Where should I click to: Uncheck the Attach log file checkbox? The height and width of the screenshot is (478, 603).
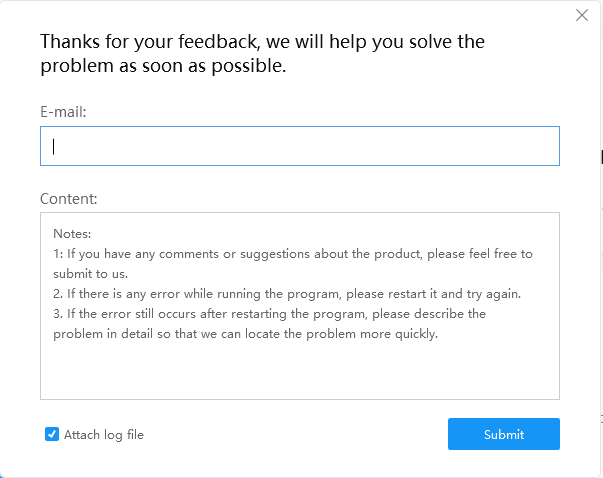(52, 434)
